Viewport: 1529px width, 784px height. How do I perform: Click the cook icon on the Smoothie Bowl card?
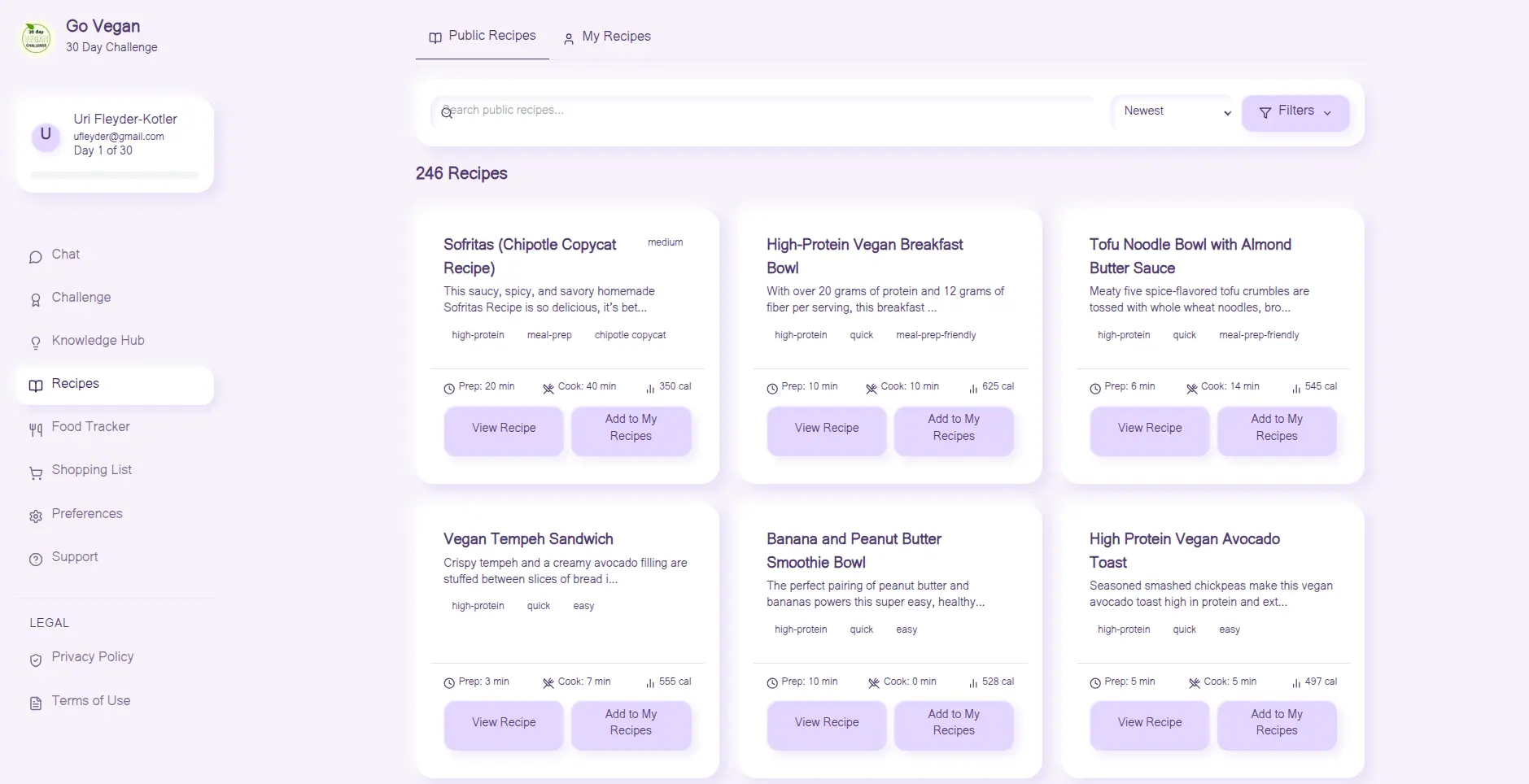(x=874, y=683)
